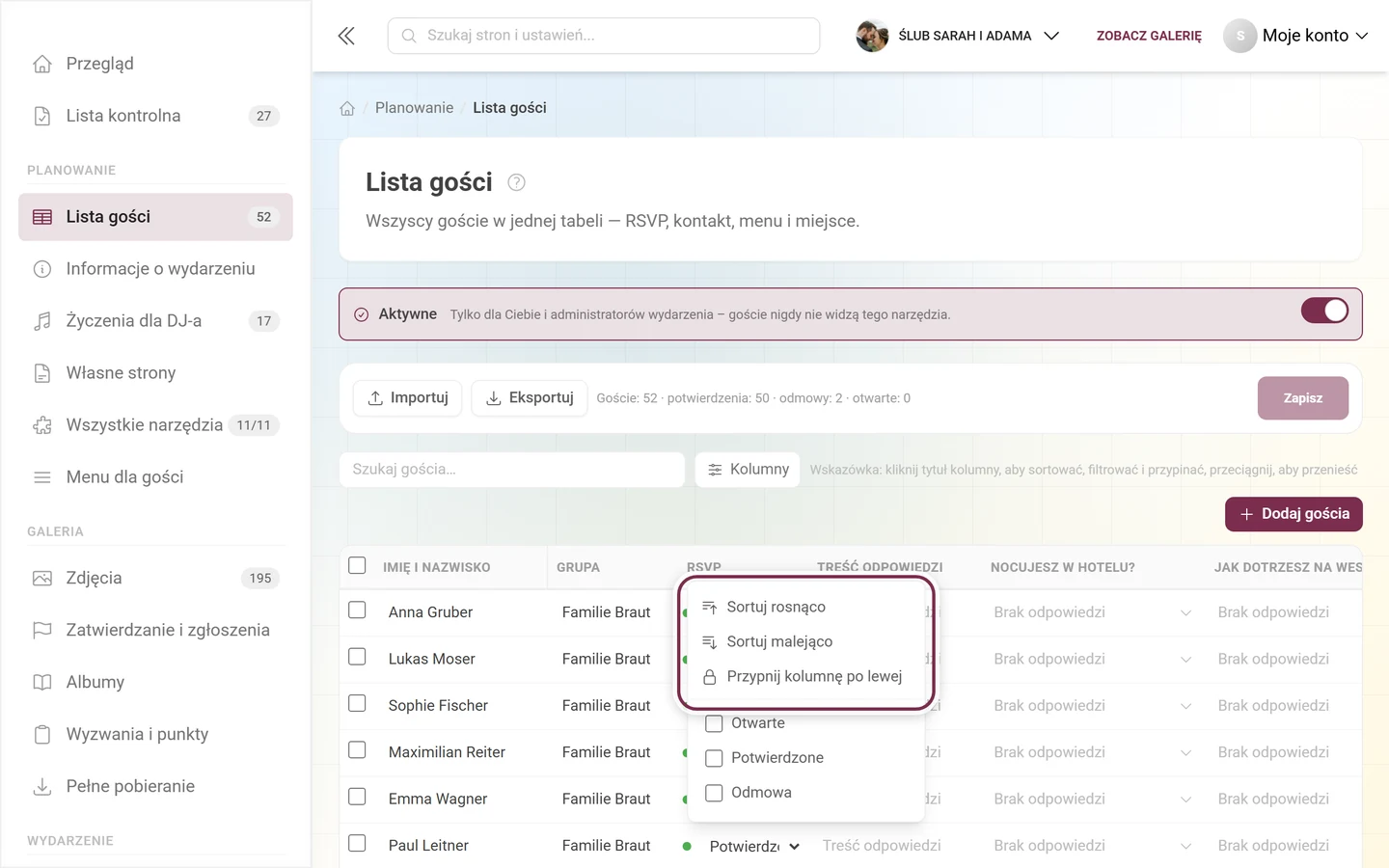Screen dimensions: 1389x868
Task: Click the info icon for Informacje o wydarzeniu
Action: [42, 269]
